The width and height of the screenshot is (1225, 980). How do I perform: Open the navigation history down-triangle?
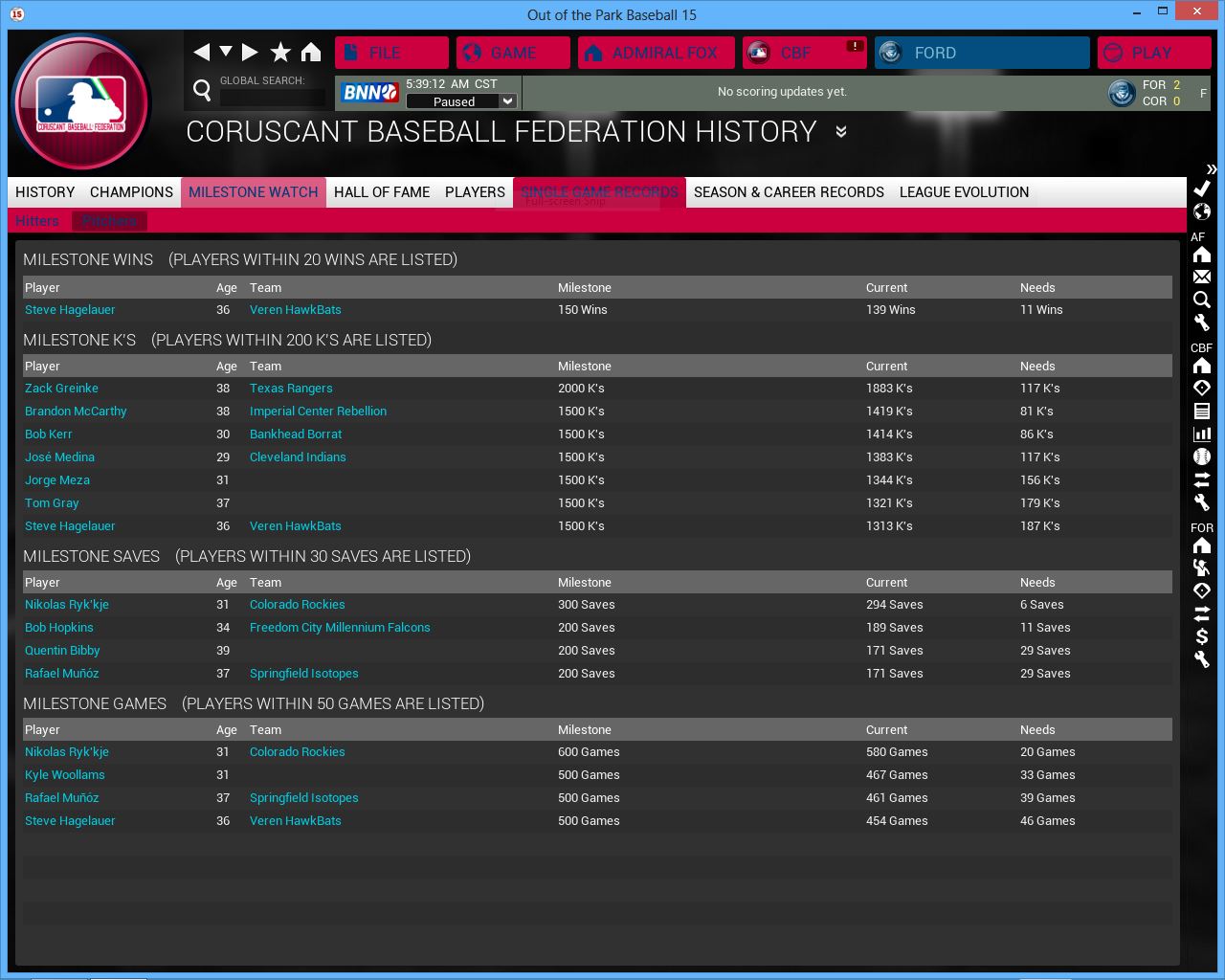(226, 52)
